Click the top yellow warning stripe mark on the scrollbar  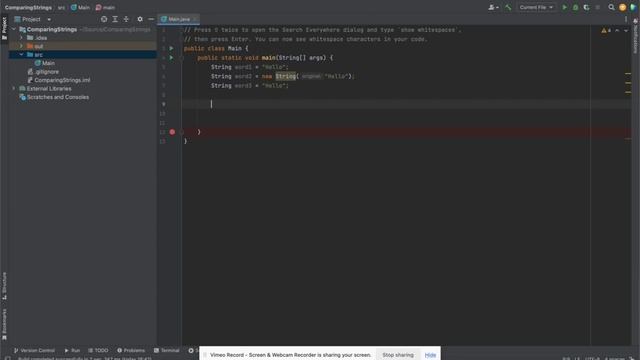coord(628,73)
